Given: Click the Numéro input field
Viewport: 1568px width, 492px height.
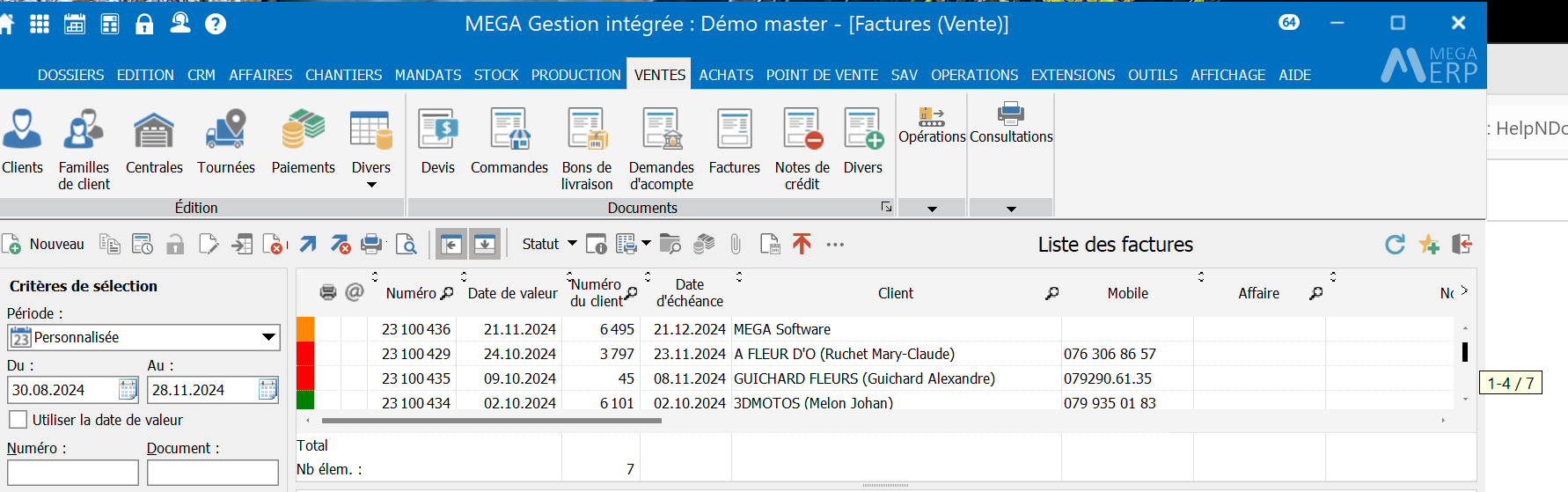Looking at the screenshot, I should 73,473.
